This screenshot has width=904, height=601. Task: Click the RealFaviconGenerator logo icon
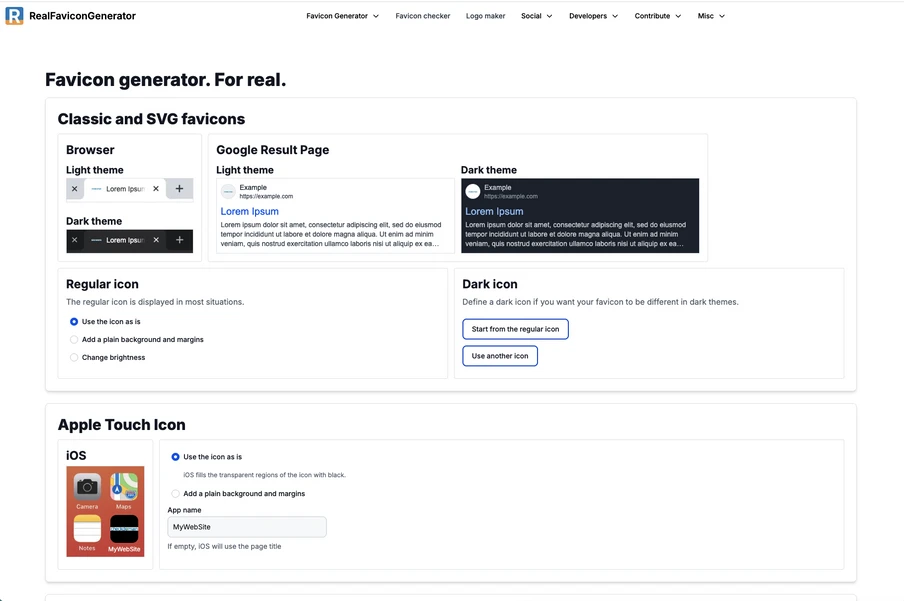point(14,15)
